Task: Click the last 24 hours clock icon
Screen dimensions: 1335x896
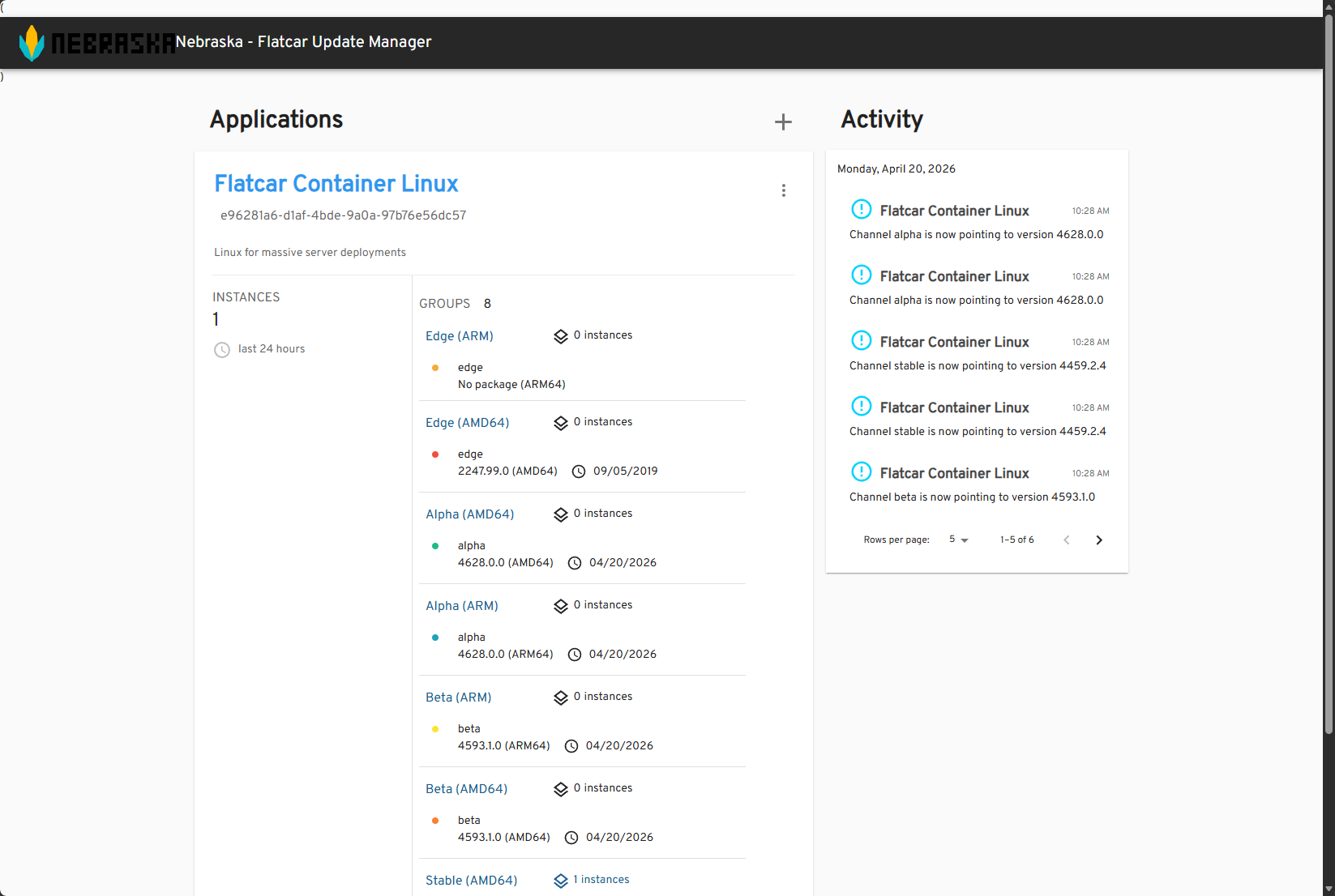Action: tap(222, 350)
